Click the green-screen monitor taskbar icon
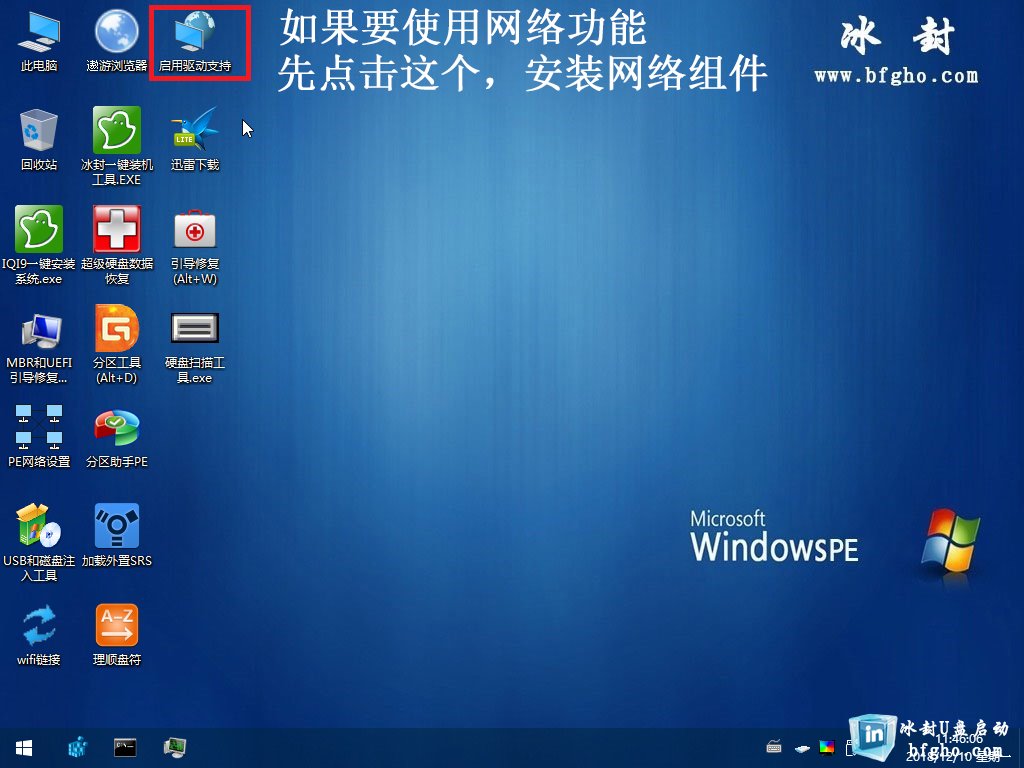This screenshot has width=1024, height=768. pyautogui.click(x=174, y=748)
